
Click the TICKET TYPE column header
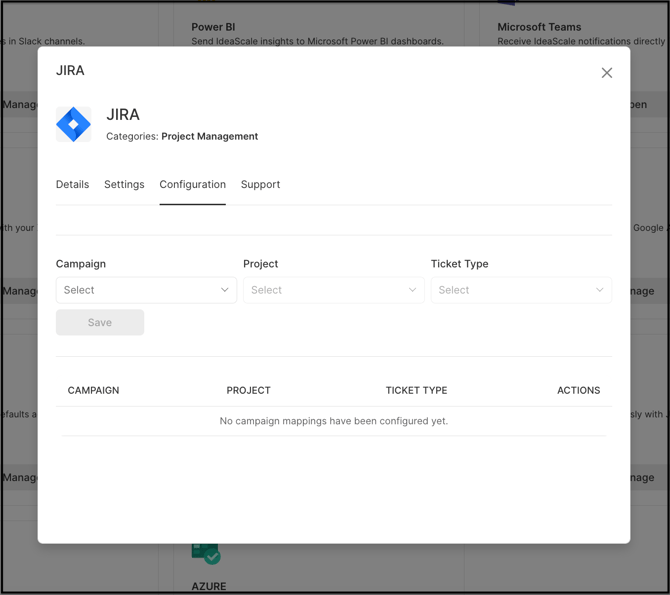point(416,390)
